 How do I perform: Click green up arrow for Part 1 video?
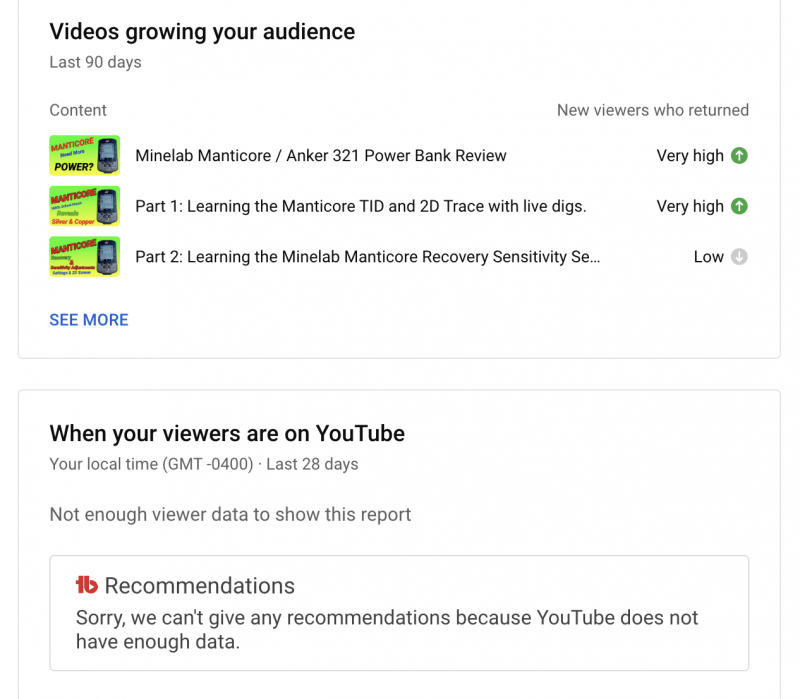739,206
